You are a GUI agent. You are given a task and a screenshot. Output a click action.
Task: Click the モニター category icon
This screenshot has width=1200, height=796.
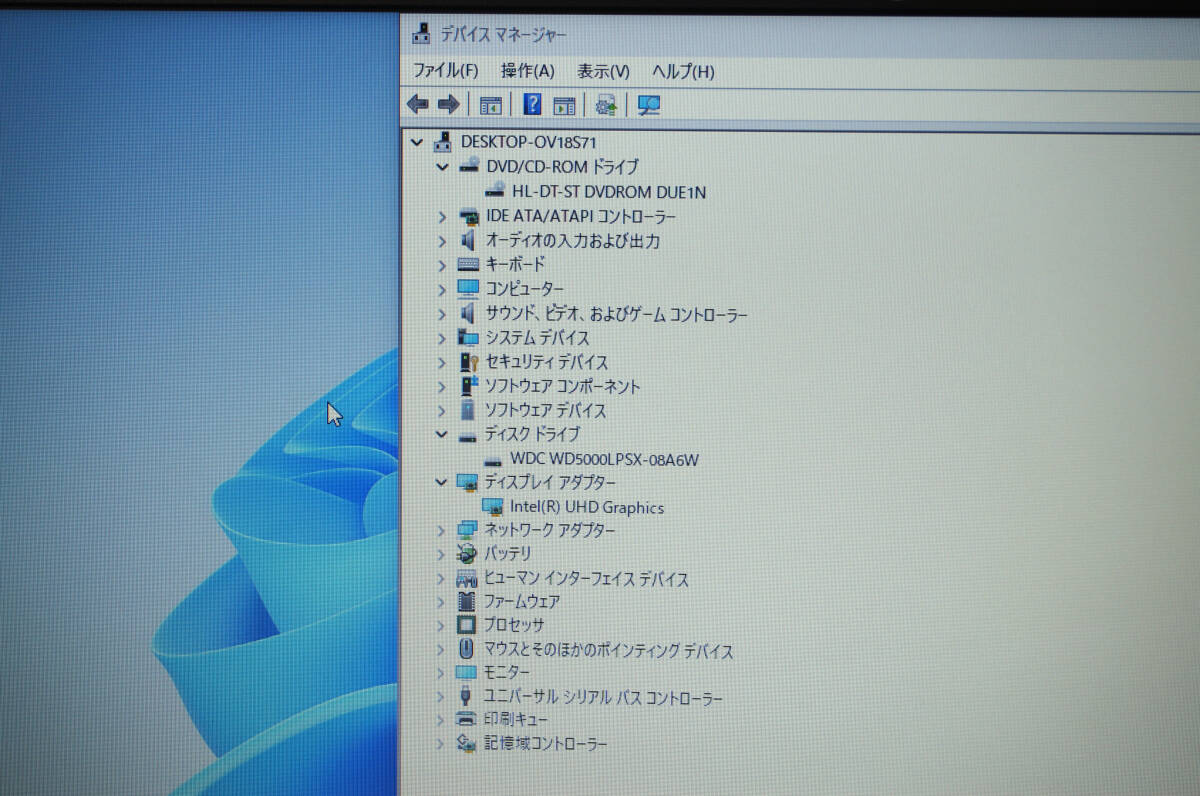coord(466,673)
